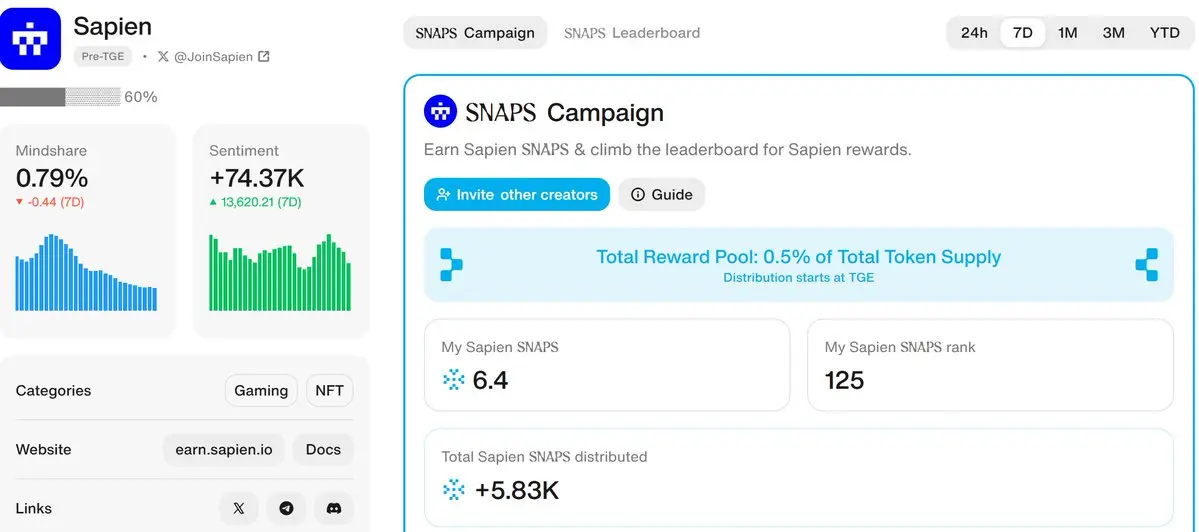Click the Mindshare blue bar chart
Image resolution: width=1199 pixels, height=532 pixels.
86,272
